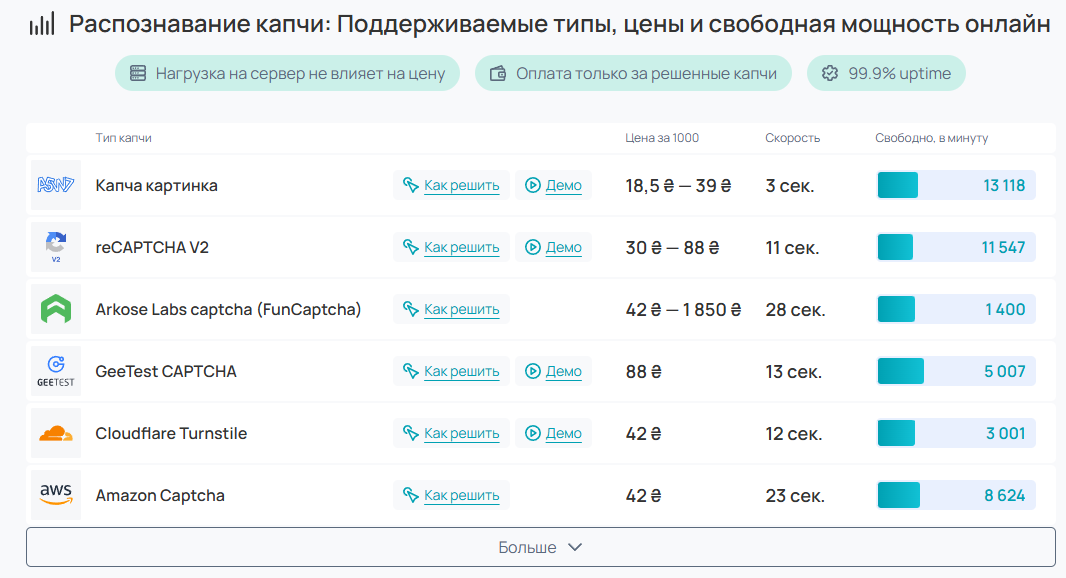
Task: Click the server icon in Нагрузка на сервер badge
Action: tap(138, 73)
